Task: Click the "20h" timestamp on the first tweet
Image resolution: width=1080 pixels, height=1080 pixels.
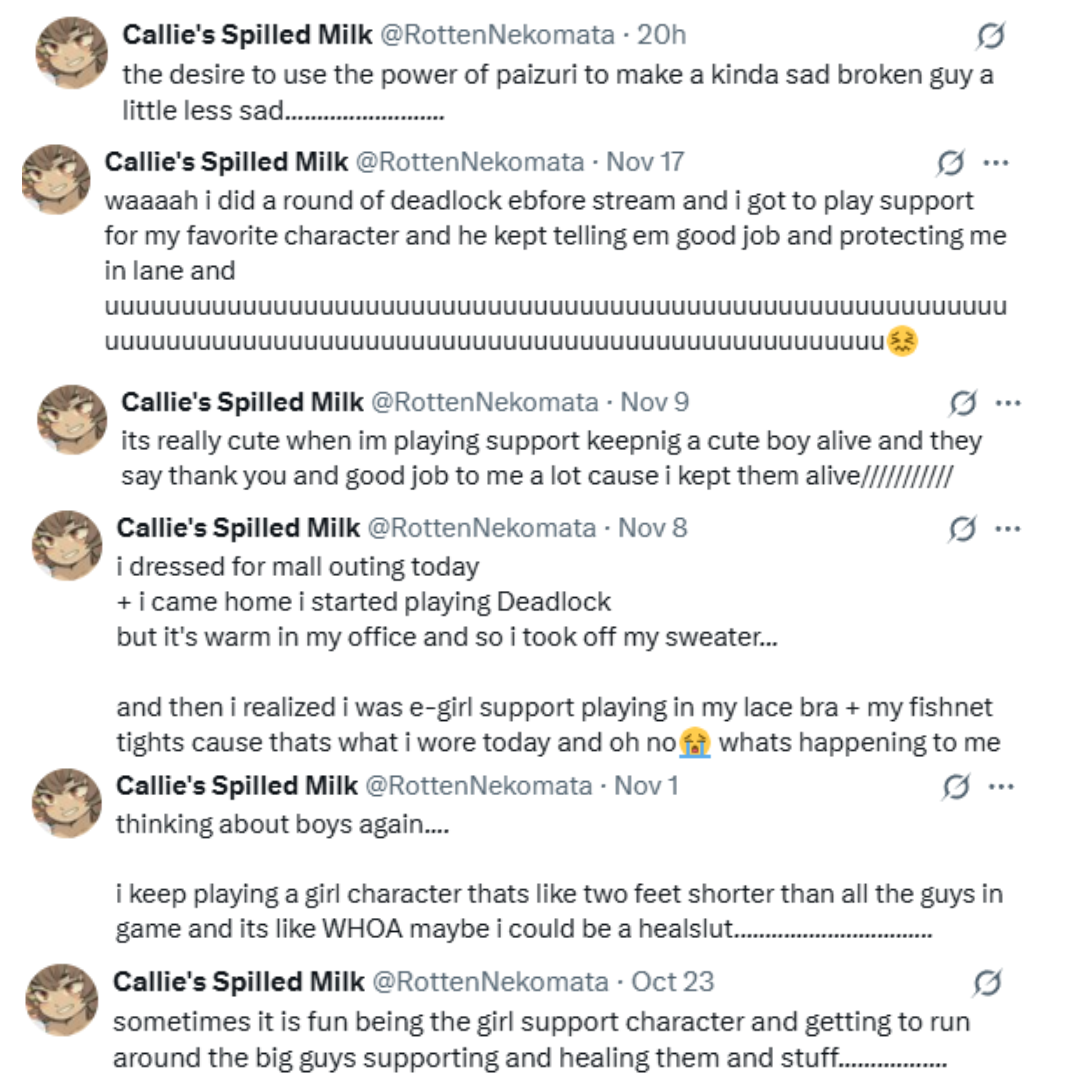Action: click(x=661, y=35)
